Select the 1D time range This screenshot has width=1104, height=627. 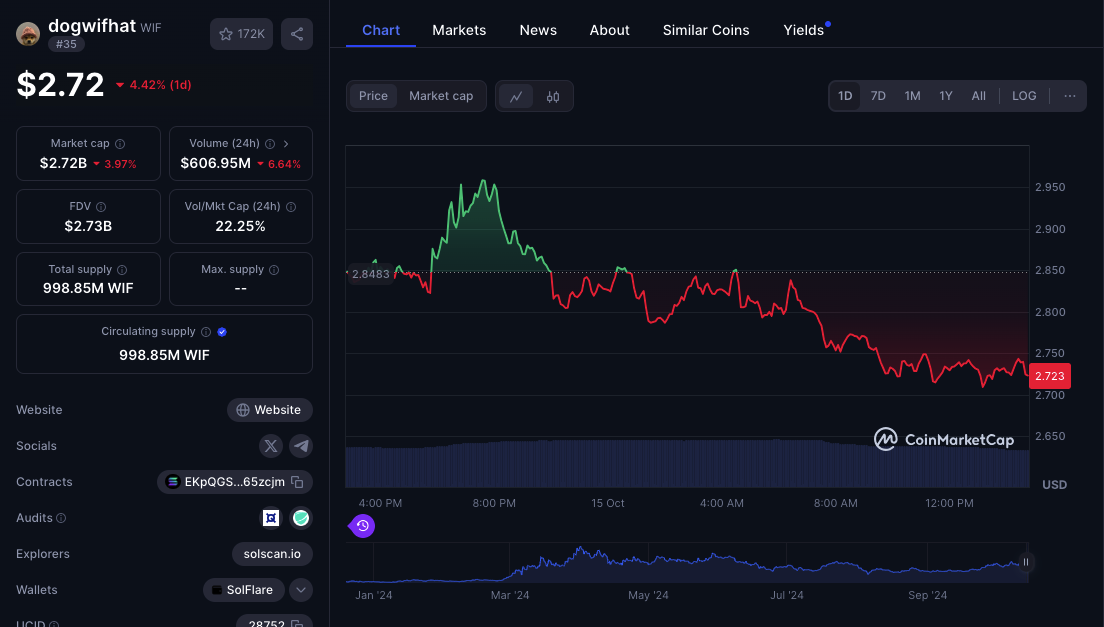(x=845, y=96)
